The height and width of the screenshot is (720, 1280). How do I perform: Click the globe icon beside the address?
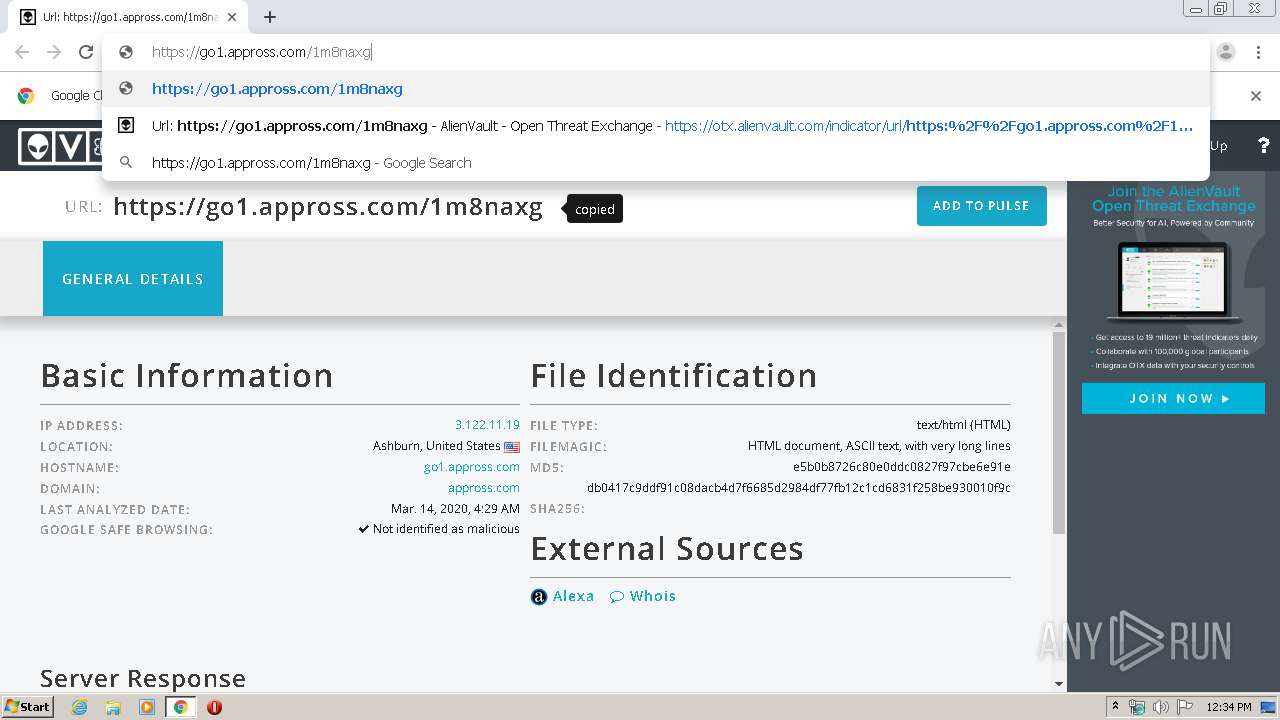[x=126, y=52]
